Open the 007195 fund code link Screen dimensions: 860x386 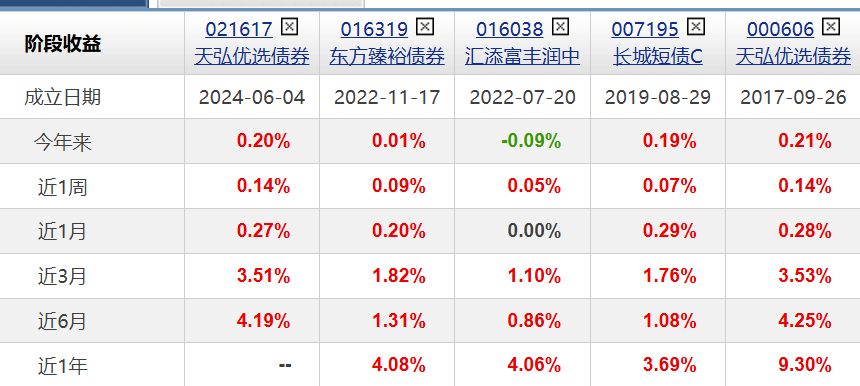tap(645, 29)
